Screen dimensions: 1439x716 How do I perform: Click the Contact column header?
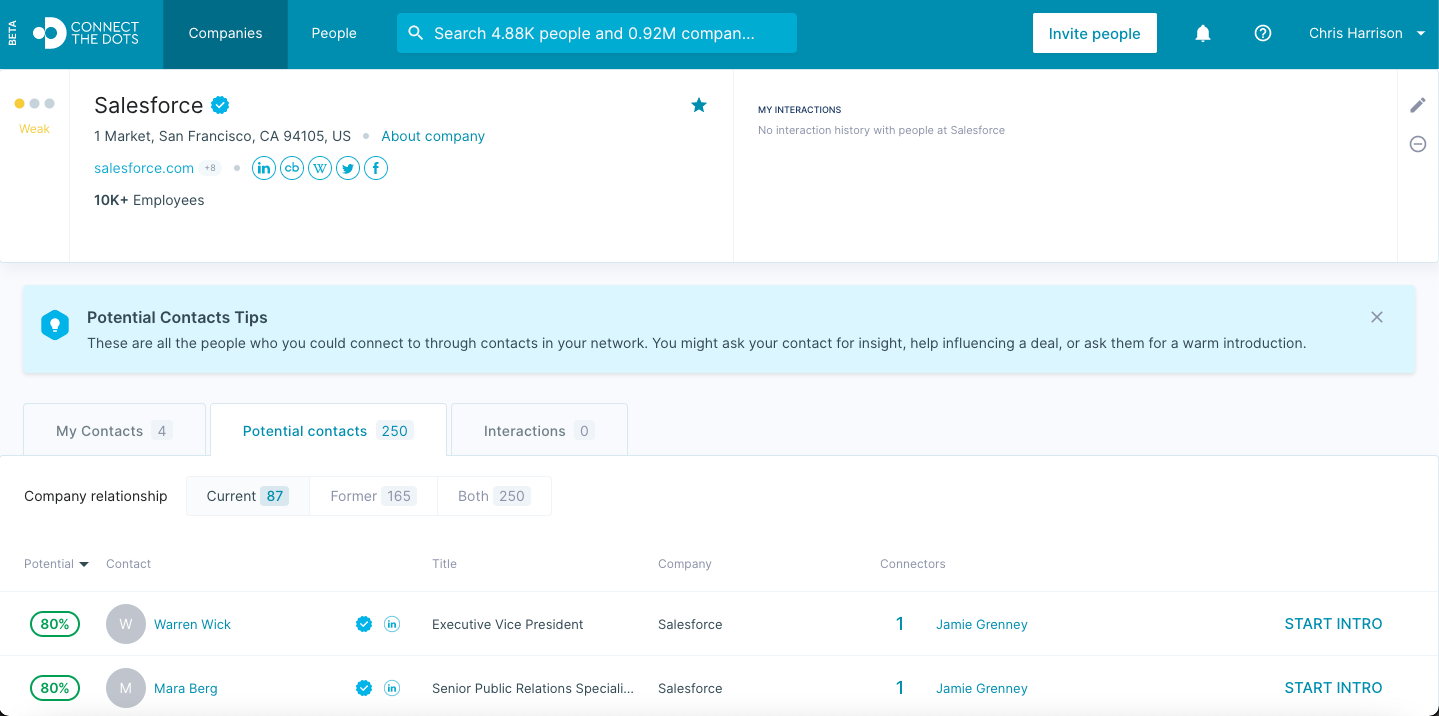128,564
